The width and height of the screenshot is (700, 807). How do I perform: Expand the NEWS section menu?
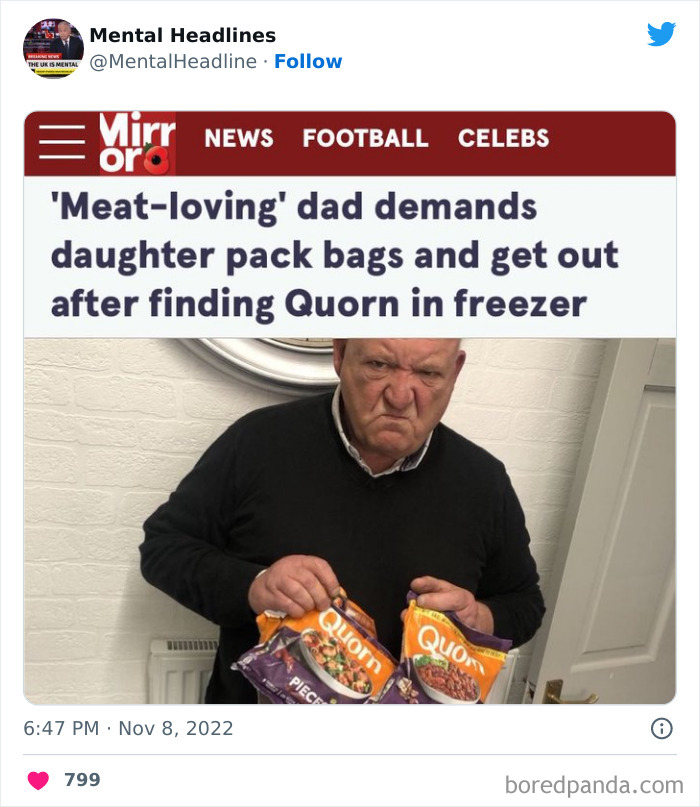(240, 139)
